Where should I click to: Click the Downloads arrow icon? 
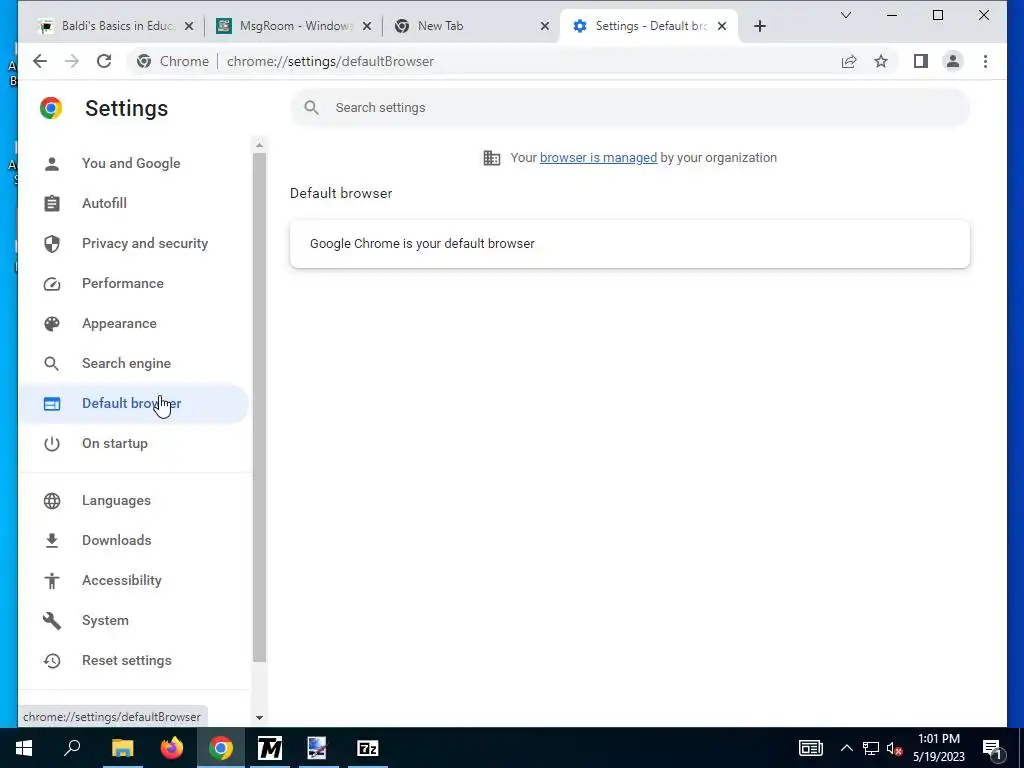pyautogui.click(x=52, y=541)
